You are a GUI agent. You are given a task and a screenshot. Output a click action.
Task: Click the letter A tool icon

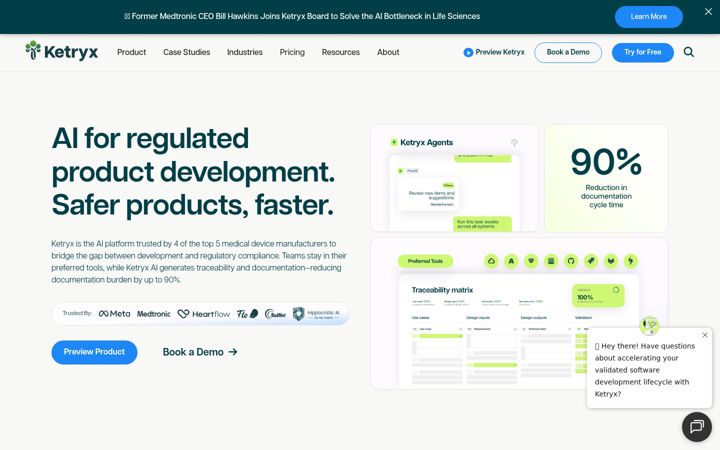pos(511,261)
